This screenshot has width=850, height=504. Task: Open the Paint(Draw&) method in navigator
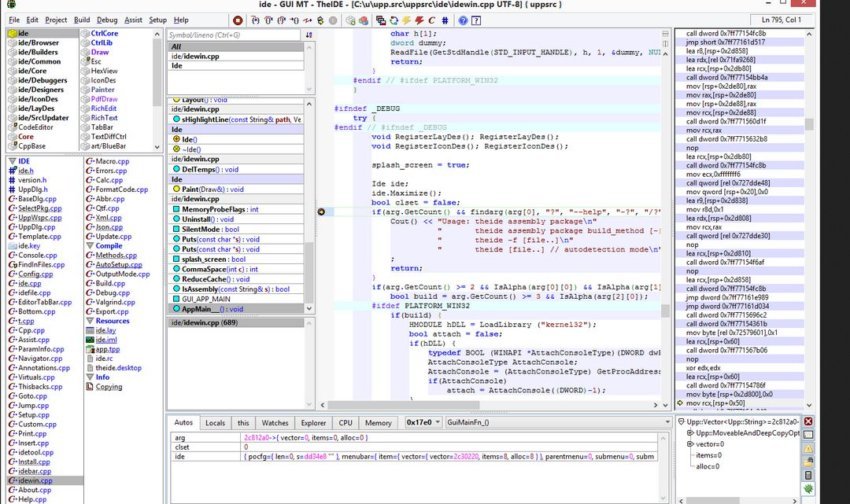(201, 189)
